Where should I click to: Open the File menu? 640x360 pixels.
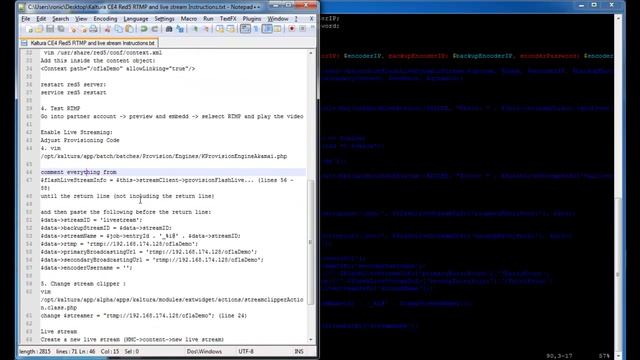(x=26, y=19)
